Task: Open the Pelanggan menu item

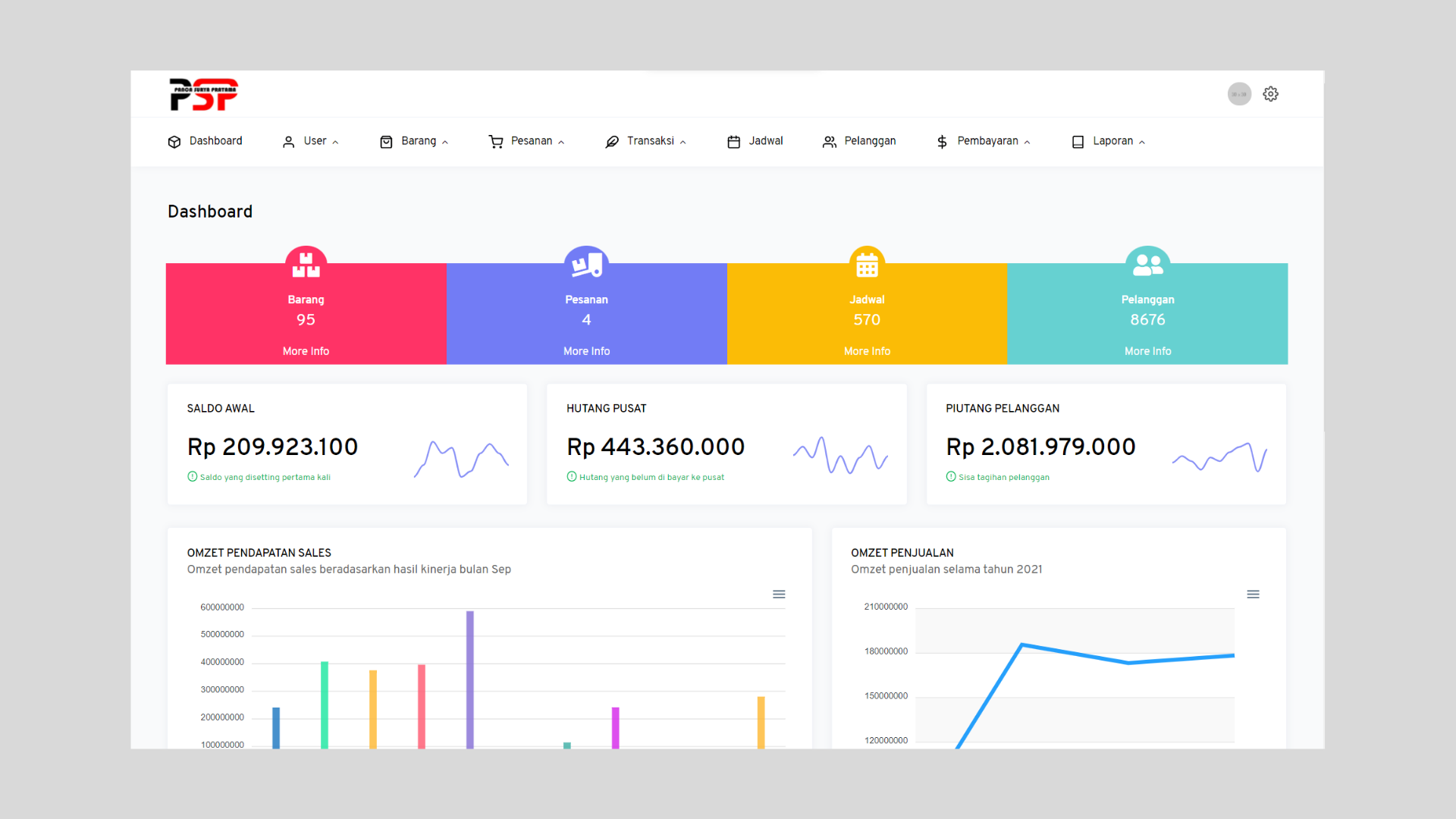Action: 870,141
